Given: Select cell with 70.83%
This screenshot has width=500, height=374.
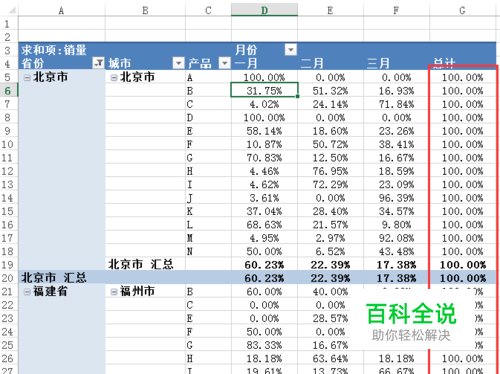Looking at the screenshot, I should 264,158.
